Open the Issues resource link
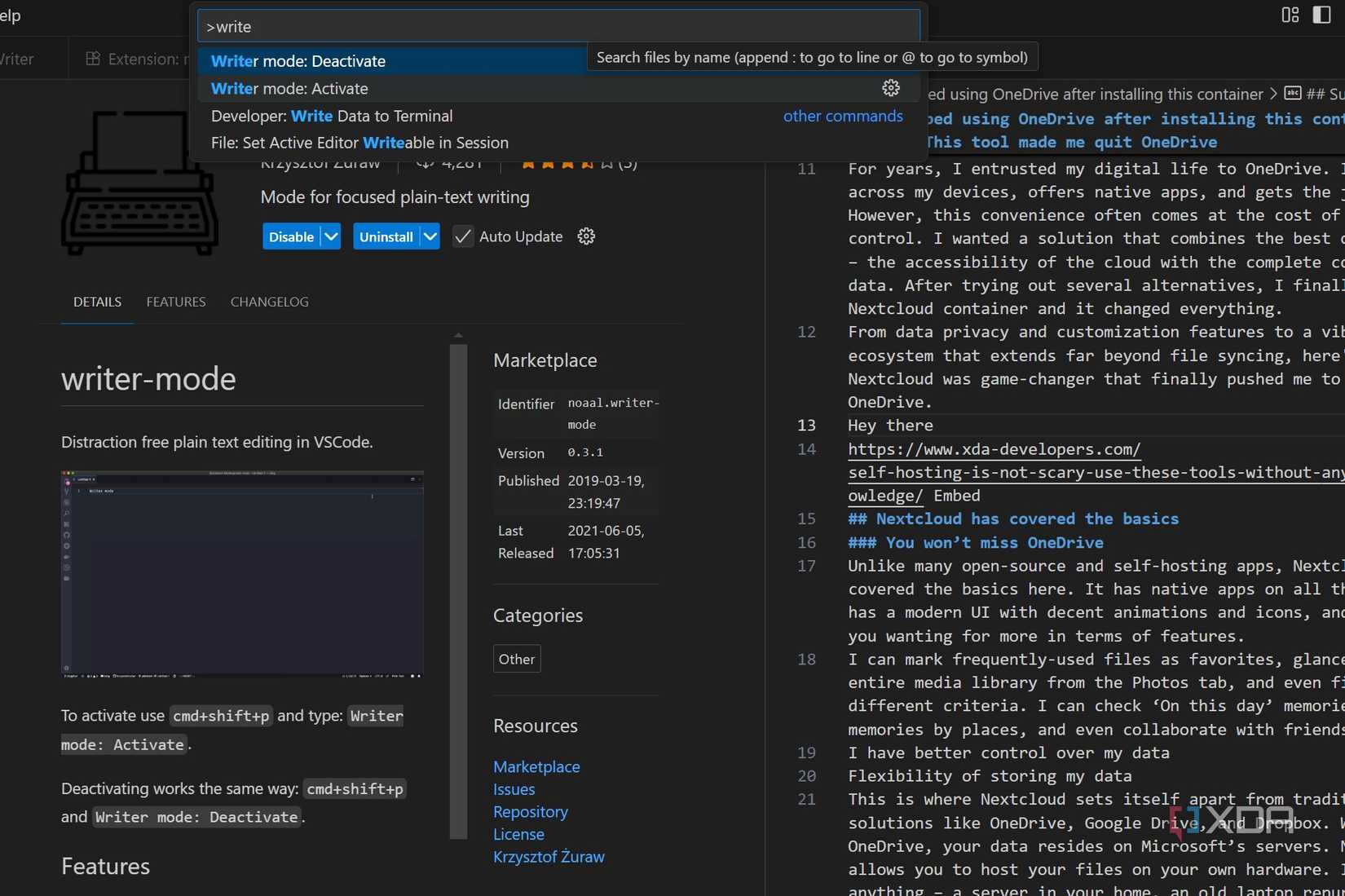1345x896 pixels. [x=514, y=789]
